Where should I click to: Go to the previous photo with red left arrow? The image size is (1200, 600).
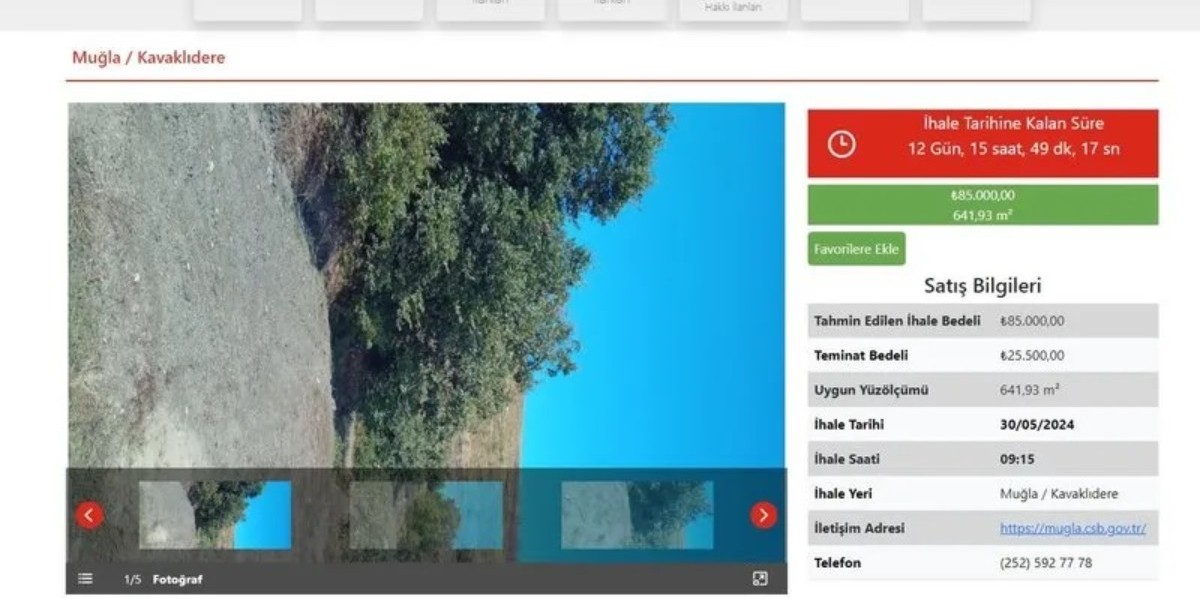coord(90,515)
